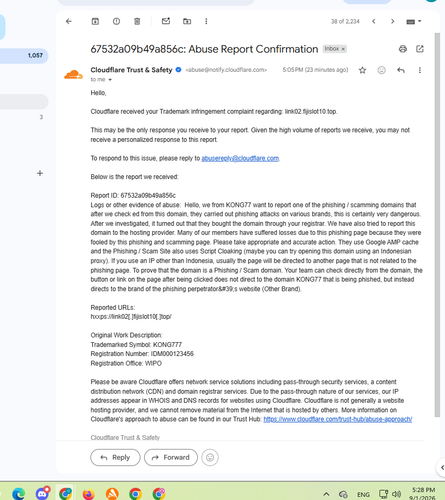Open network icon in system tray
This screenshot has height=500, width=445.
click(383, 494)
